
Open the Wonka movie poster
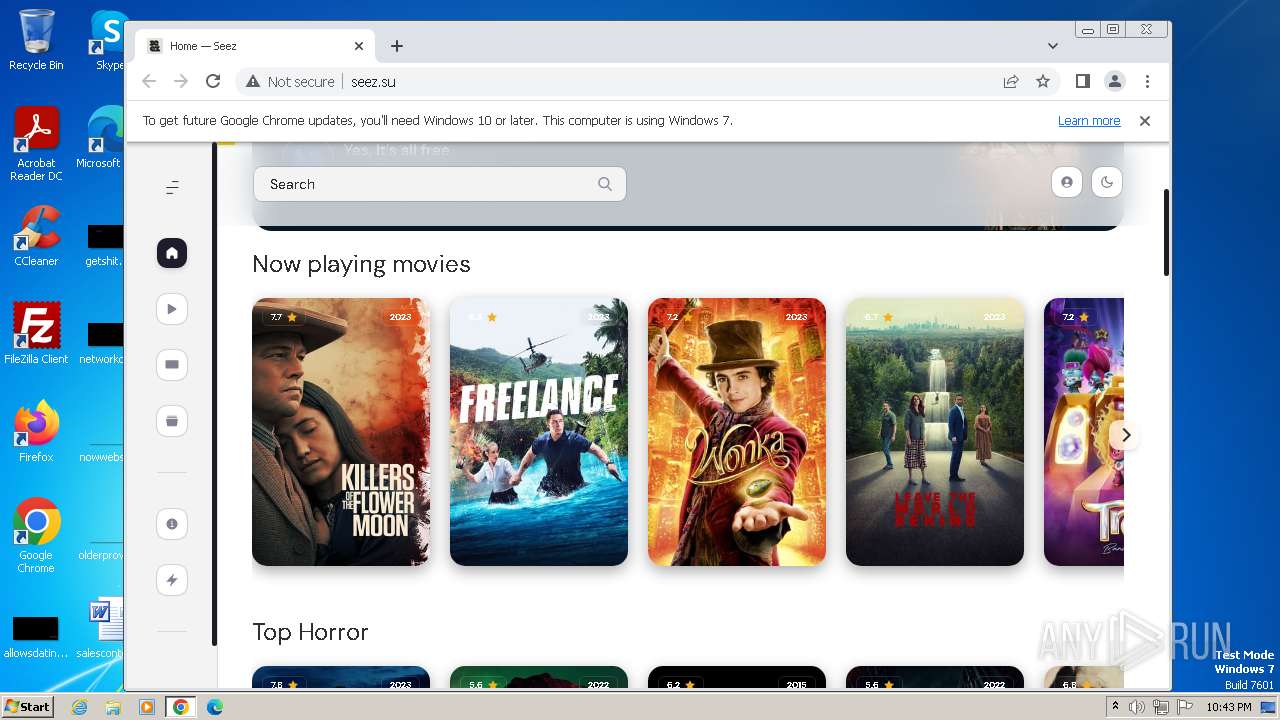coord(737,432)
